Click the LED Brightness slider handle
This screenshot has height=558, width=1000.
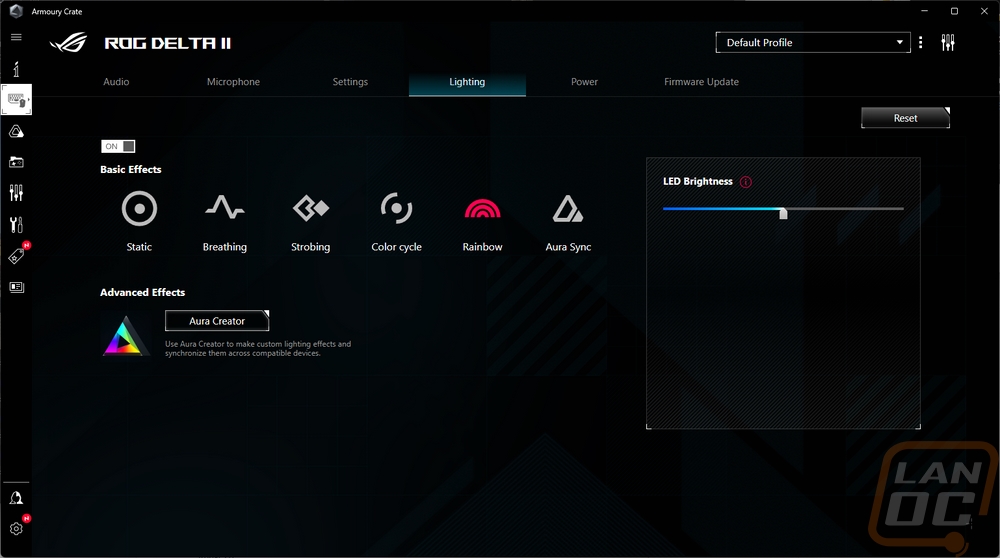(x=783, y=213)
